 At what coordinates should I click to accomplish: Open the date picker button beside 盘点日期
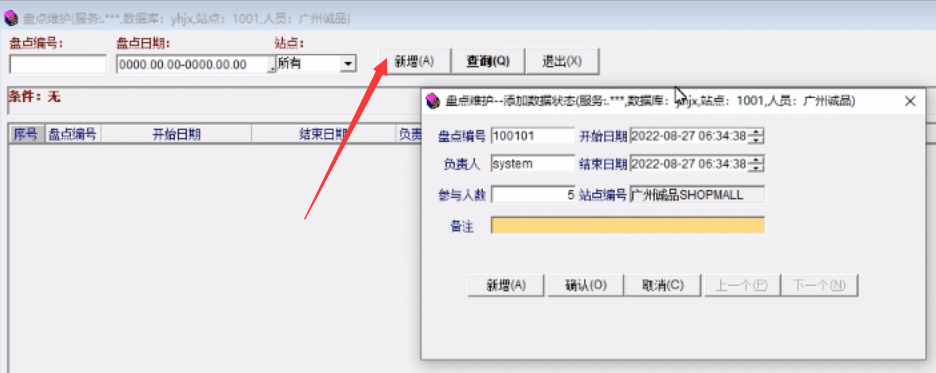click(x=272, y=64)
